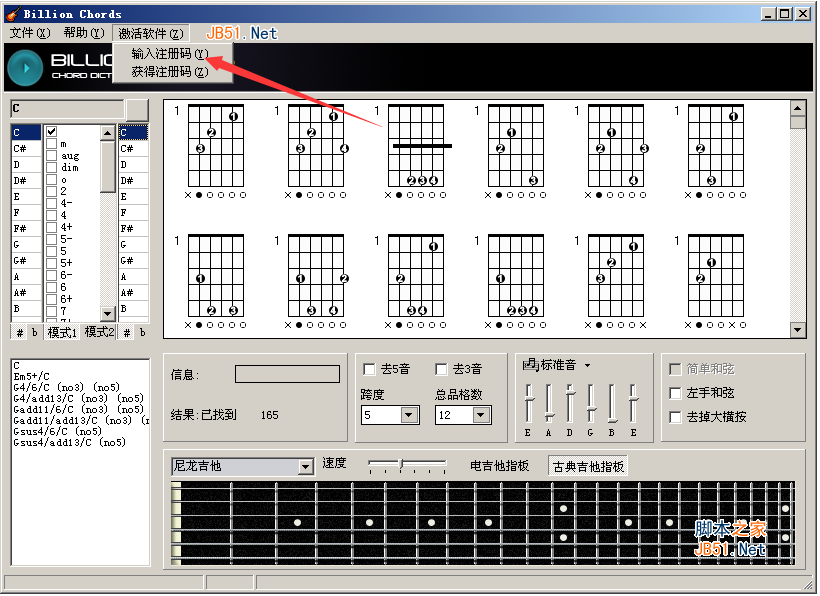Tick the 6- chord type checkbox
This screenshot has height=596, width=820.
coord(51,275)
